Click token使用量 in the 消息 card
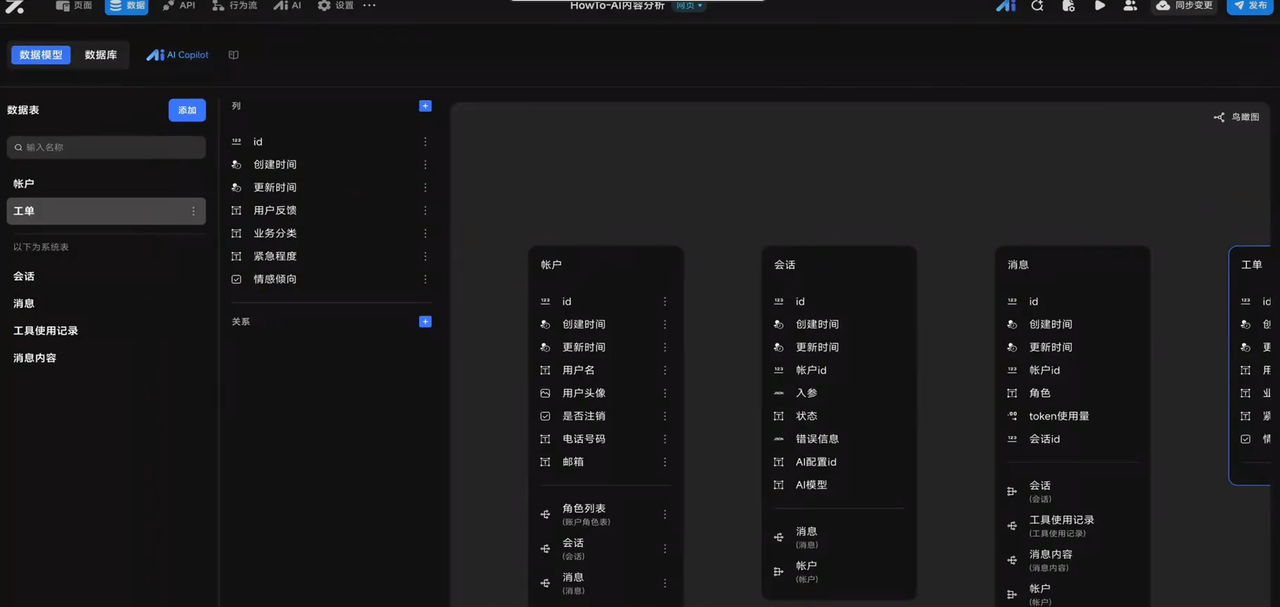Screen dimensions: 1280x607 [x=1059, y=416]
